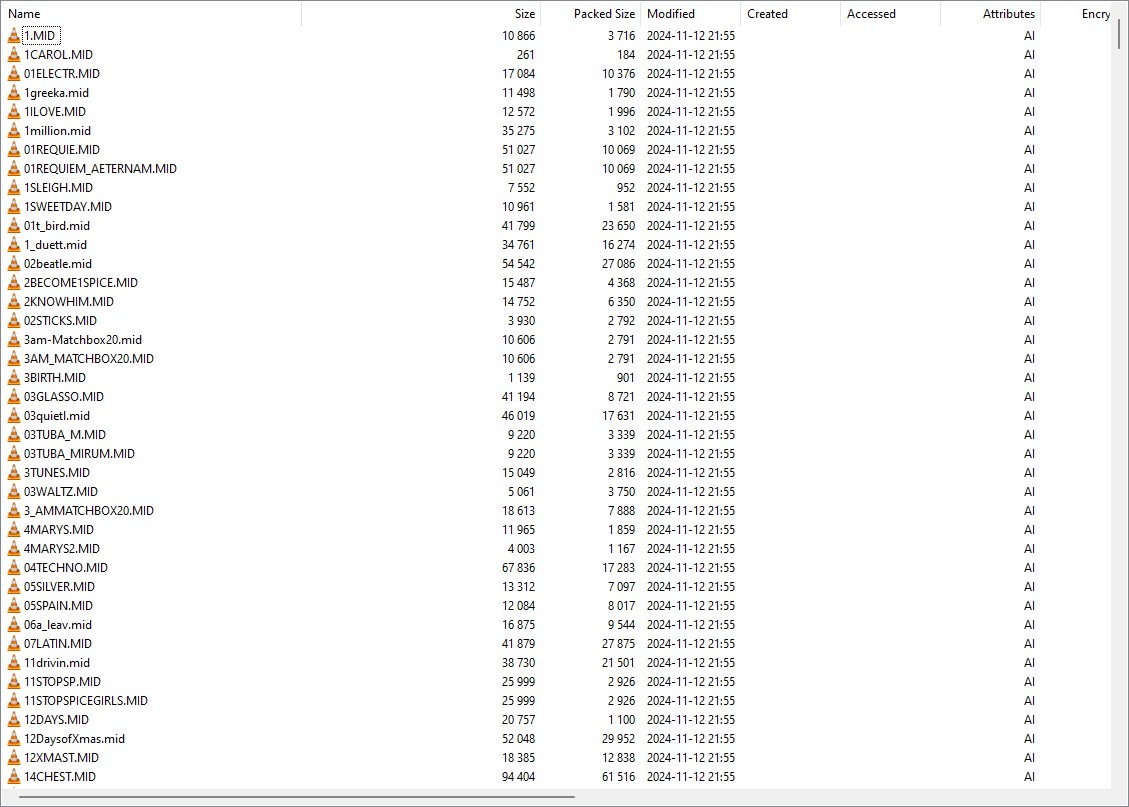Click the cone icon beside 1million.mid
Screen dimensions: 1129x807
tap(14, 131)
